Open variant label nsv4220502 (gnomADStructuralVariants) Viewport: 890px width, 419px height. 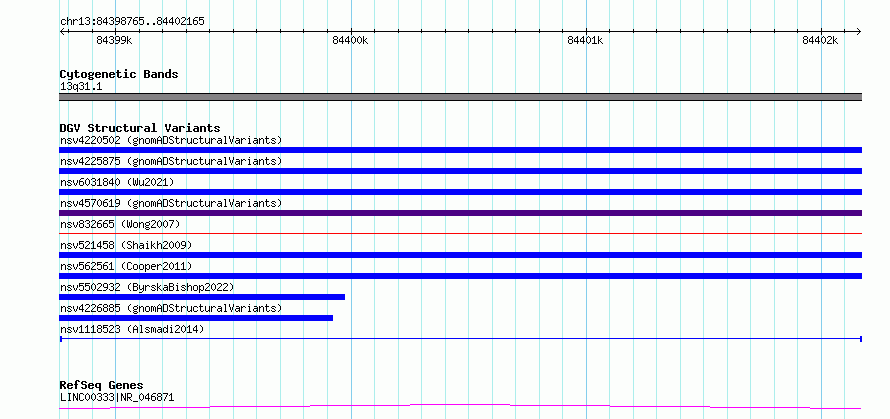(171, 140)
